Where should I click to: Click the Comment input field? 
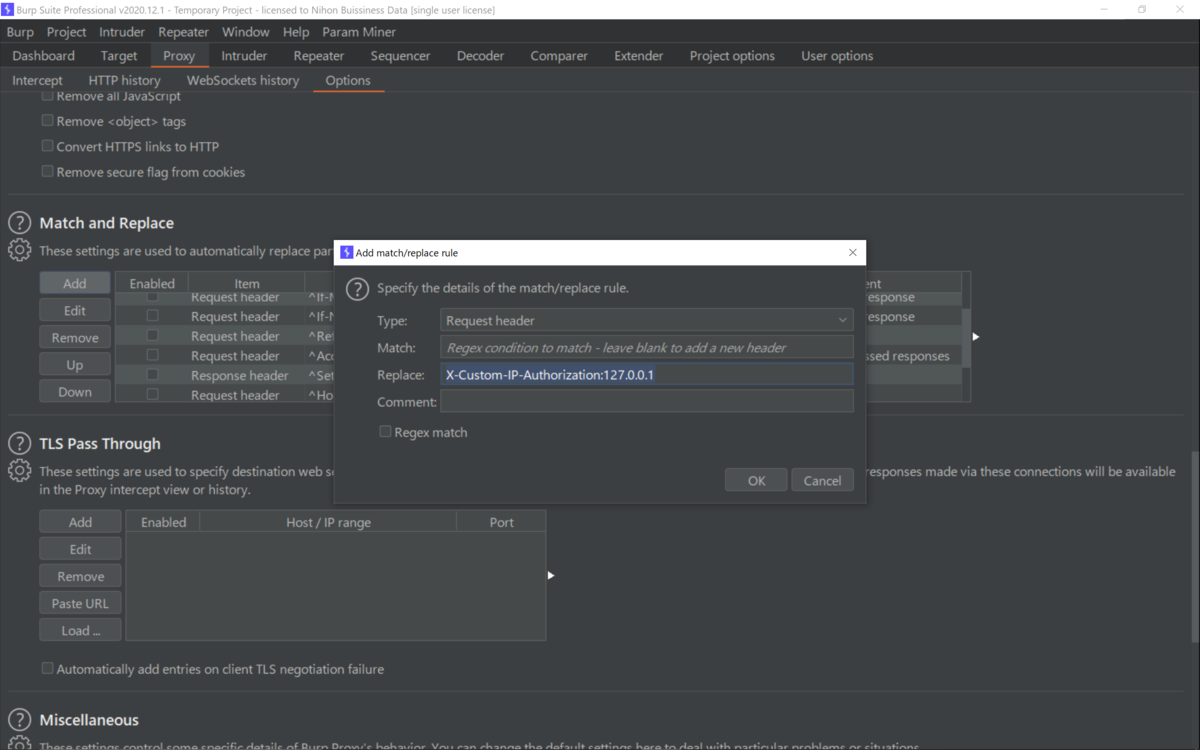click(x=646, y=401)
